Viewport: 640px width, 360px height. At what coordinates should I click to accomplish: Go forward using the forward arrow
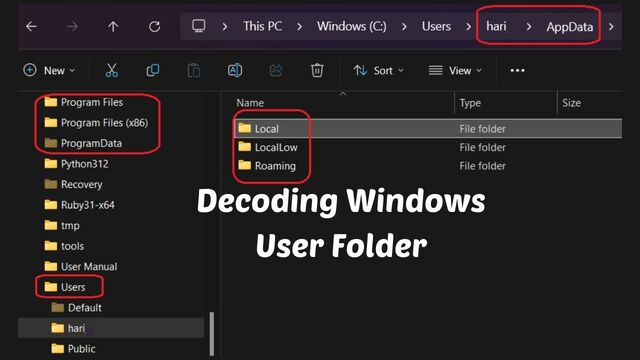click(x=72, y=27)
